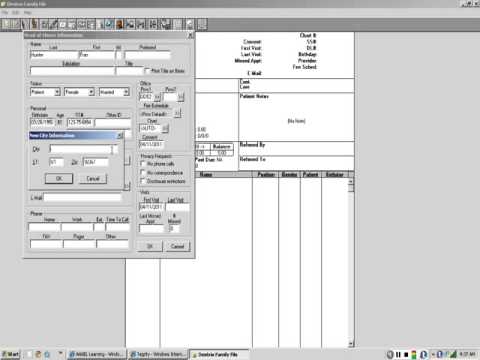480x360 pixels.
Task: Click the First name field
Action: pos(97,55)
